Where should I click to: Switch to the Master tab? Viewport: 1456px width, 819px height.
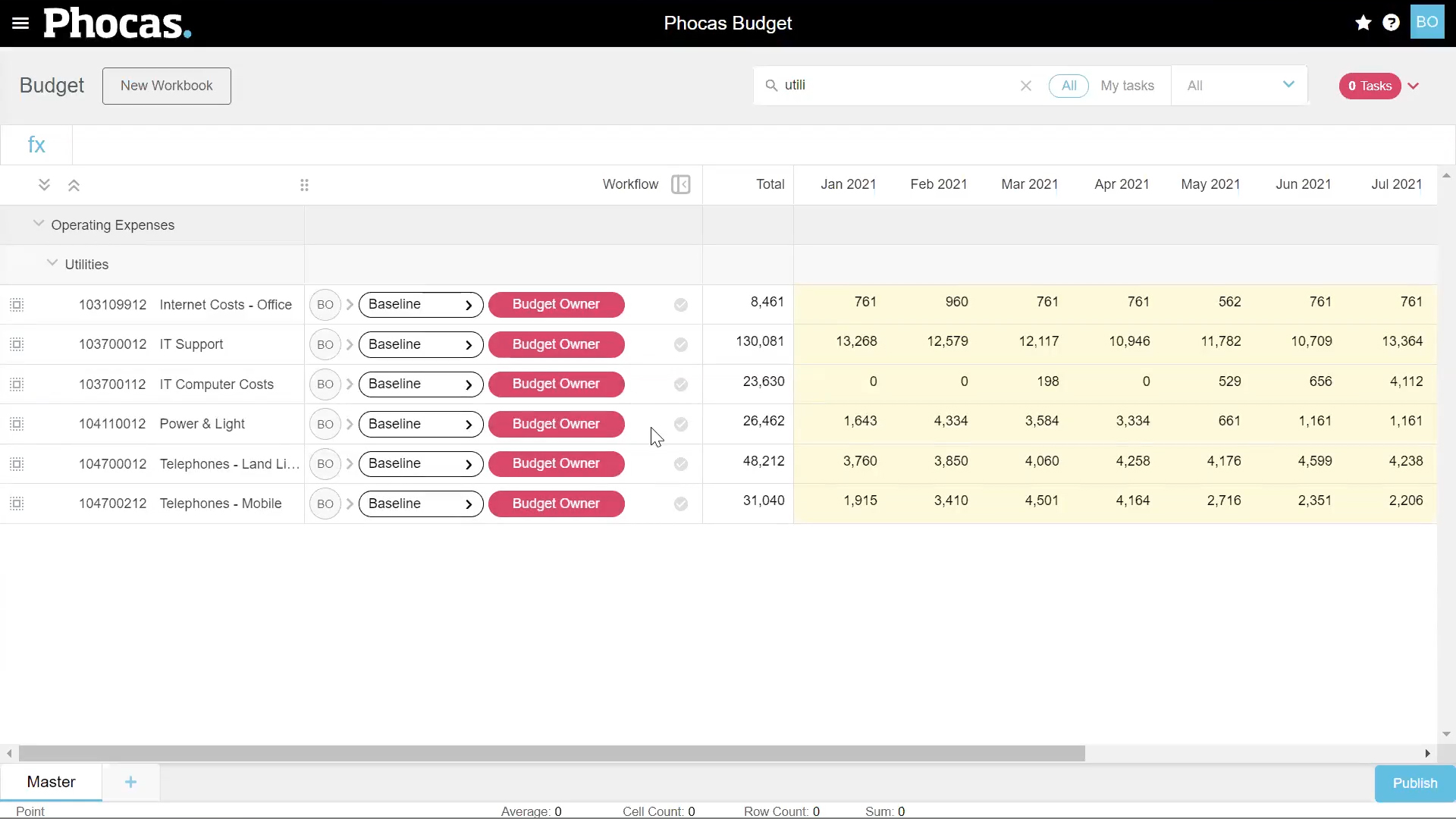pyautogui.click(x=51, y=782)
